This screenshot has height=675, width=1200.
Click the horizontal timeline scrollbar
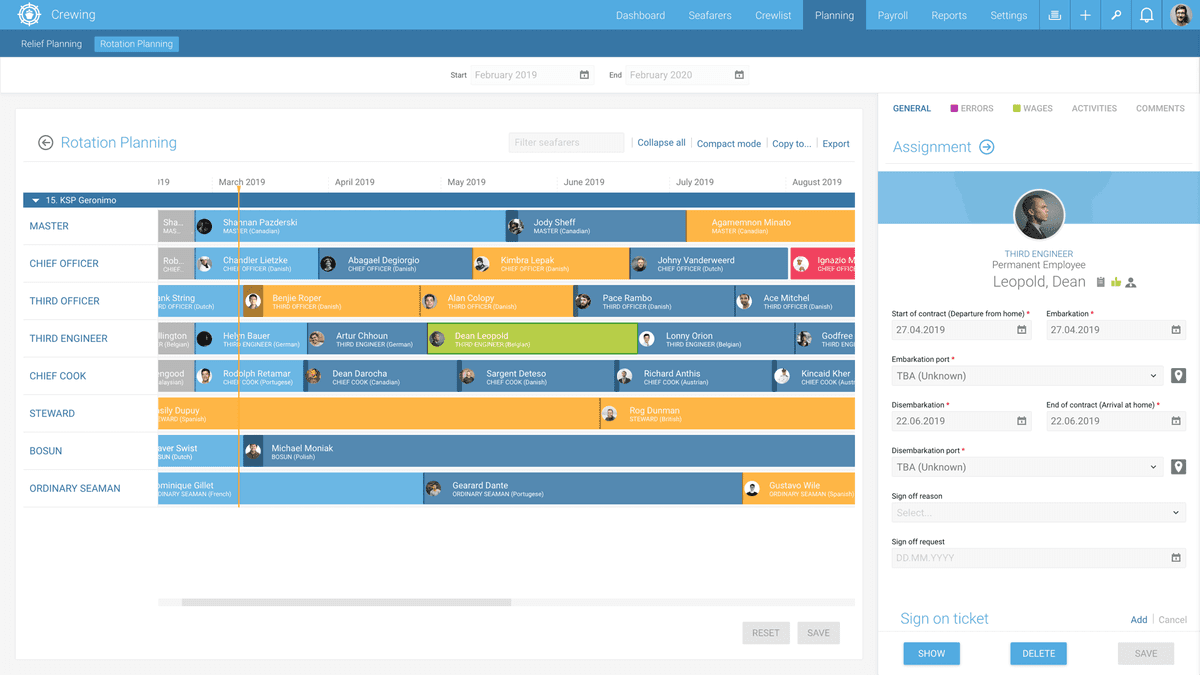pos(346,603)
